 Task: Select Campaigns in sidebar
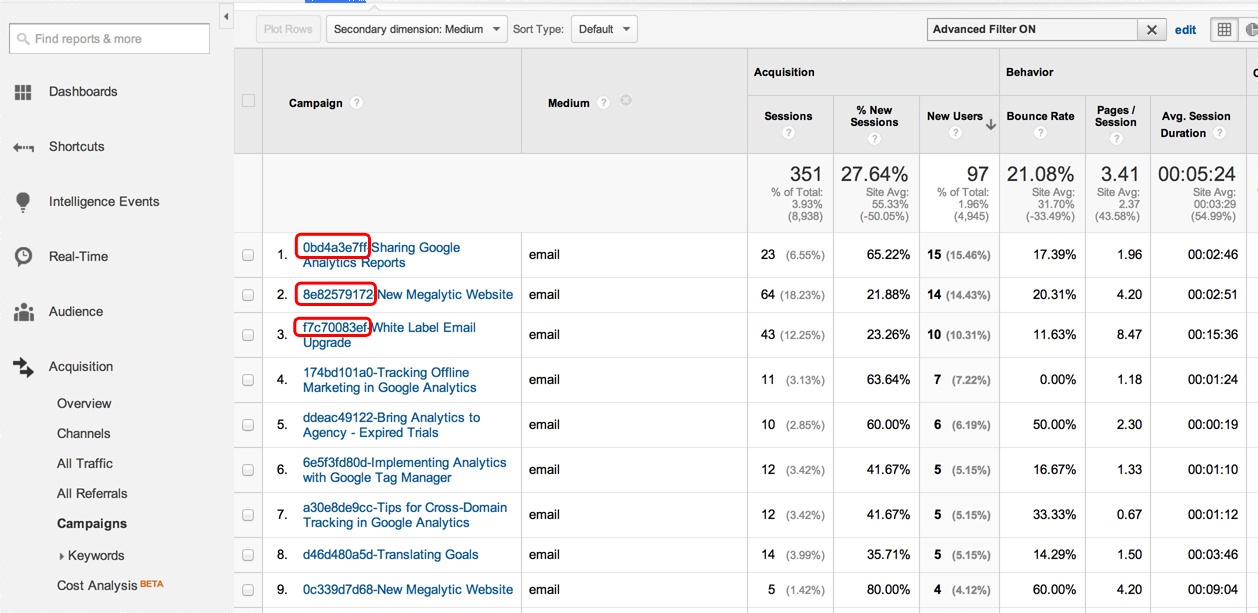tap(92, 524)
